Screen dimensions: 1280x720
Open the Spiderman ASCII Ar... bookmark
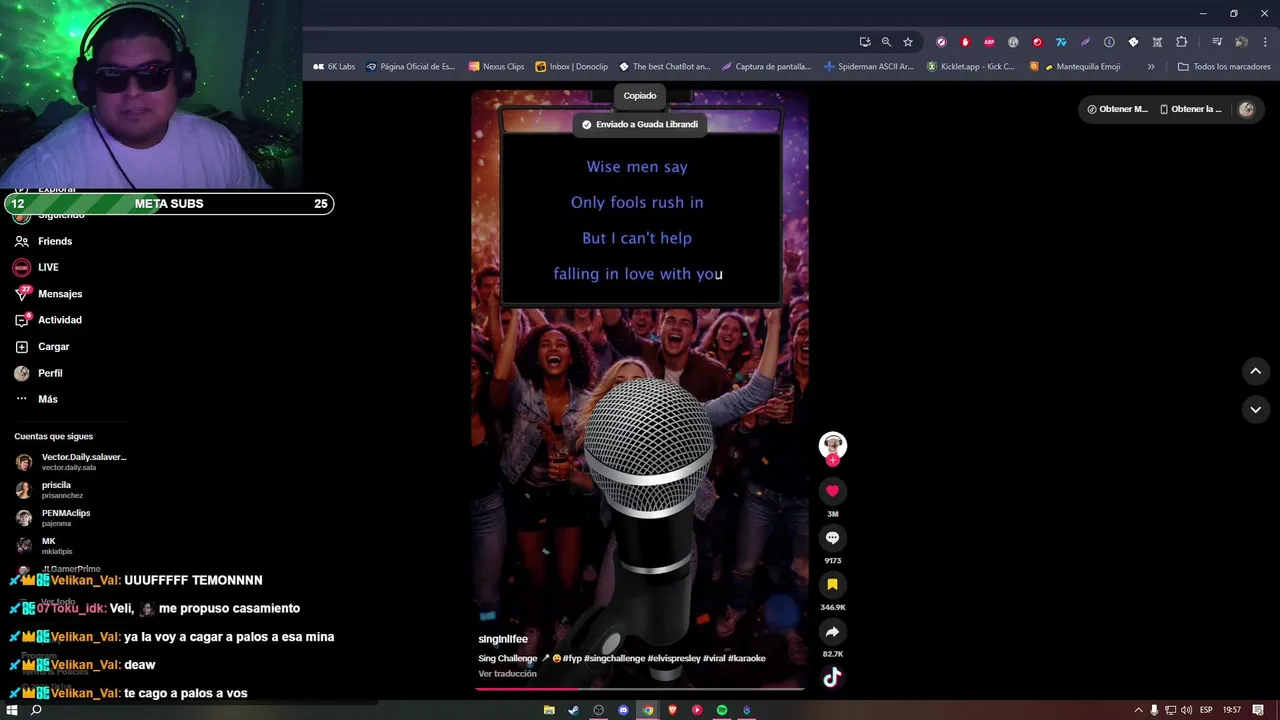(868, 67)
